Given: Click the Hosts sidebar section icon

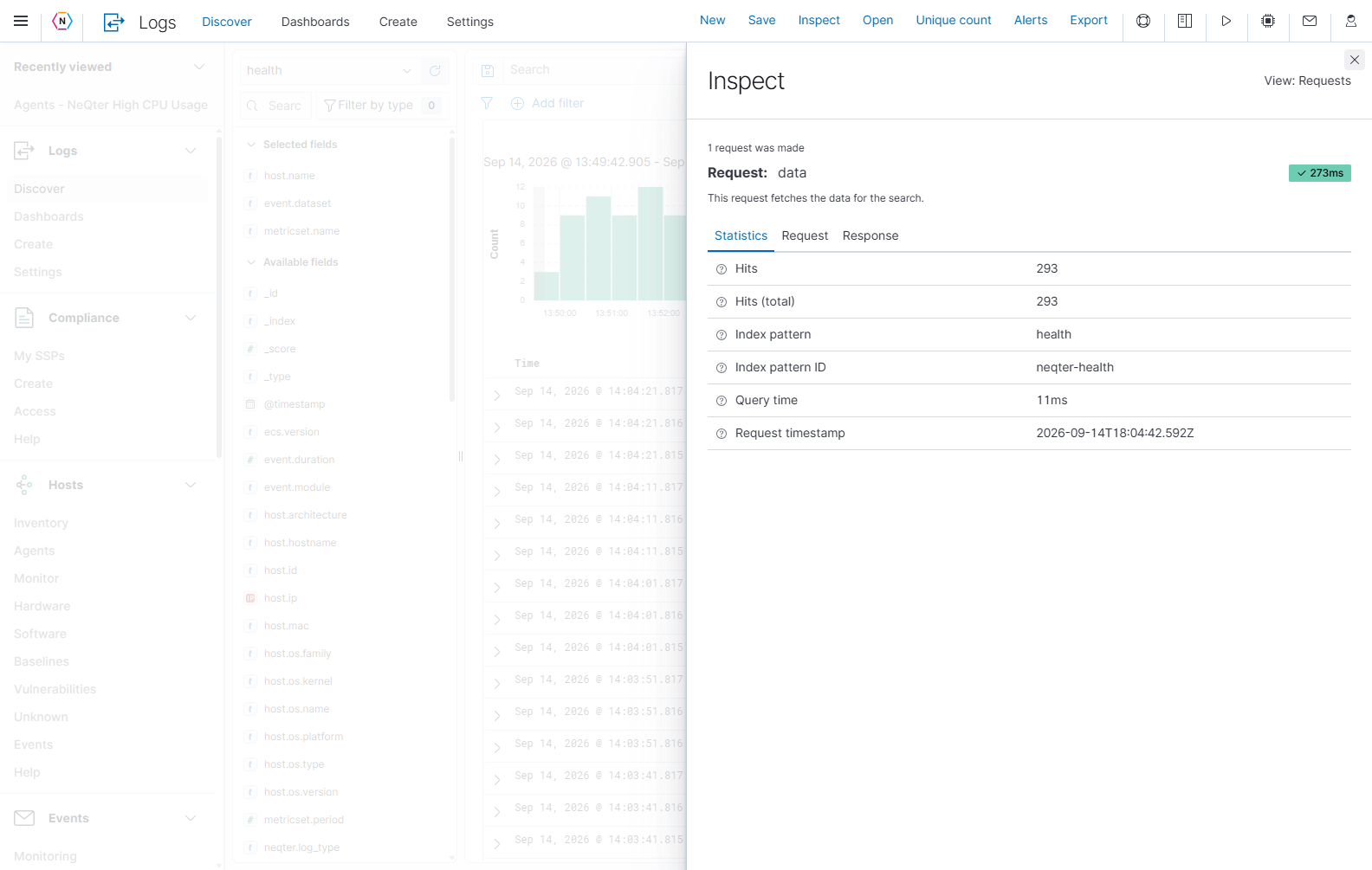Looking at the screenshot, I should click(x=24, y=485).
